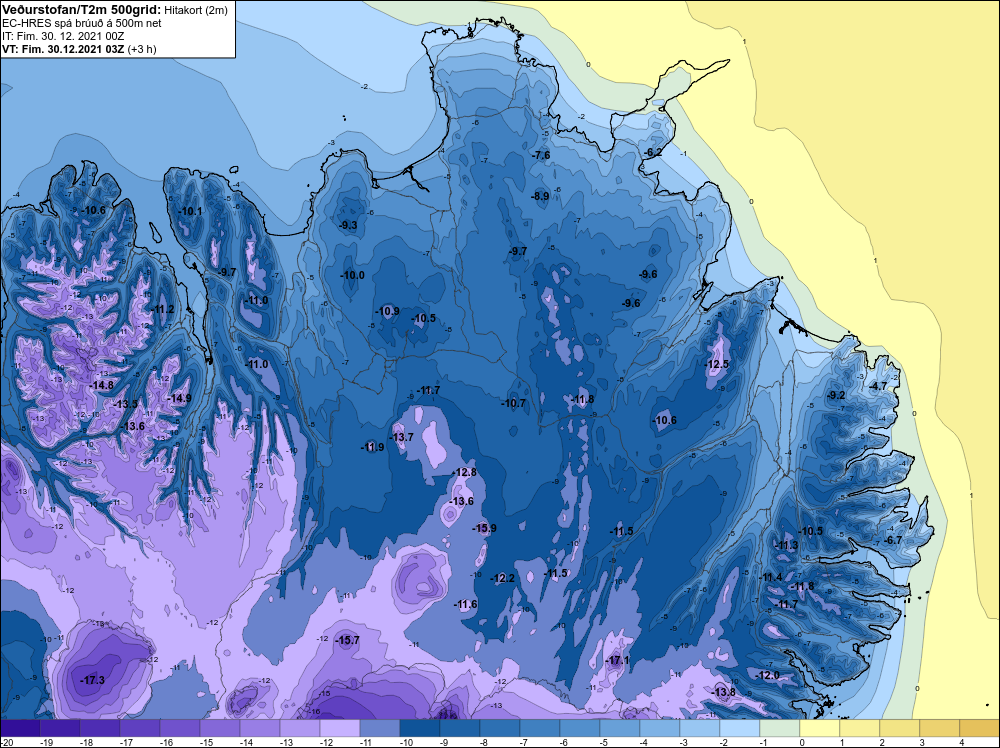Select the legend swatch between -12 and -11
1000x748 pixels.
339,728
